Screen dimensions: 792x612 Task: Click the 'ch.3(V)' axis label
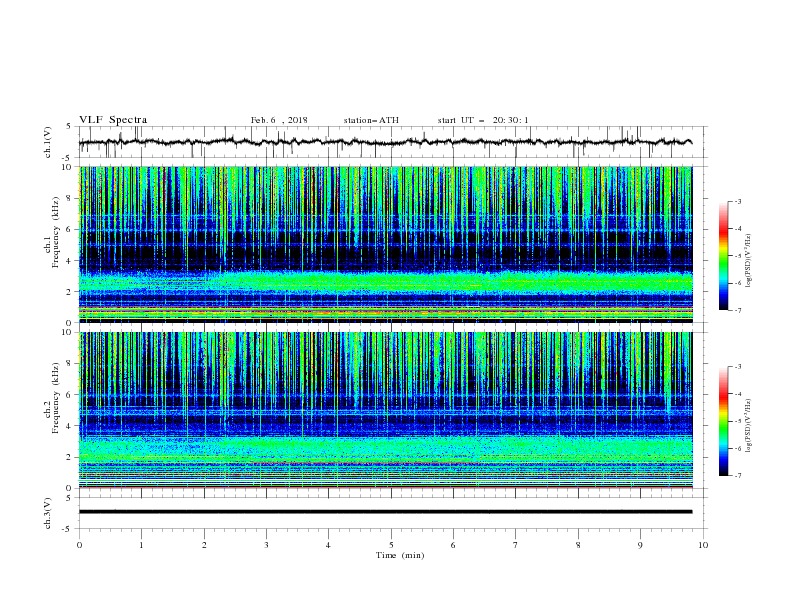click(48, 513)
